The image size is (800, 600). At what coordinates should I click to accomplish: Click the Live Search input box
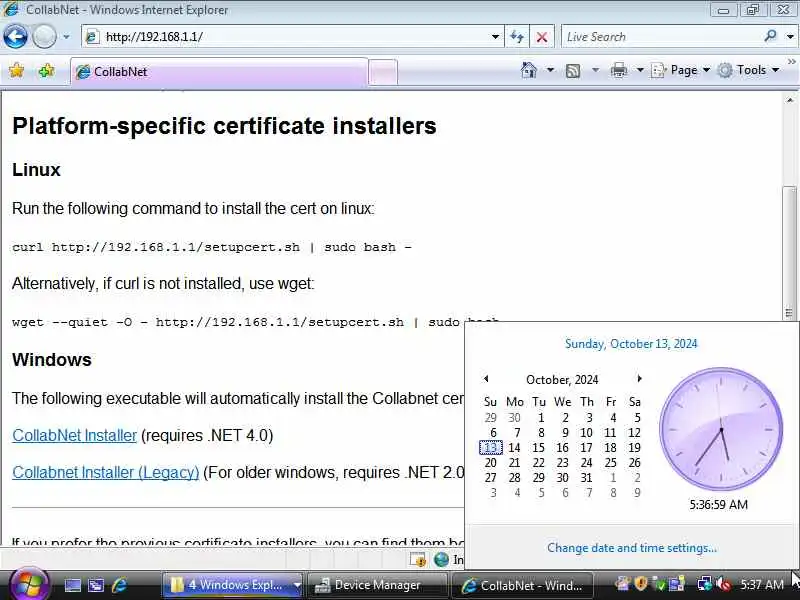click(x=661, y=37)
